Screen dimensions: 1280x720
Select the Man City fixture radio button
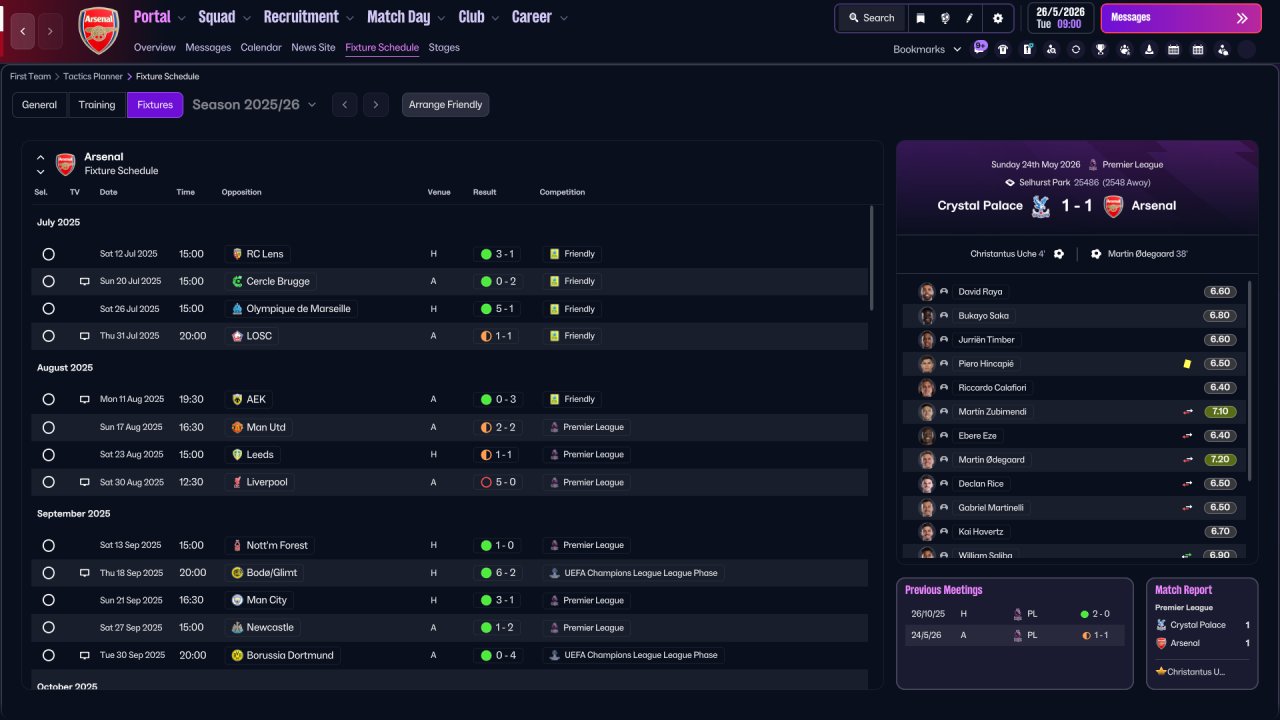click(48, 600)
